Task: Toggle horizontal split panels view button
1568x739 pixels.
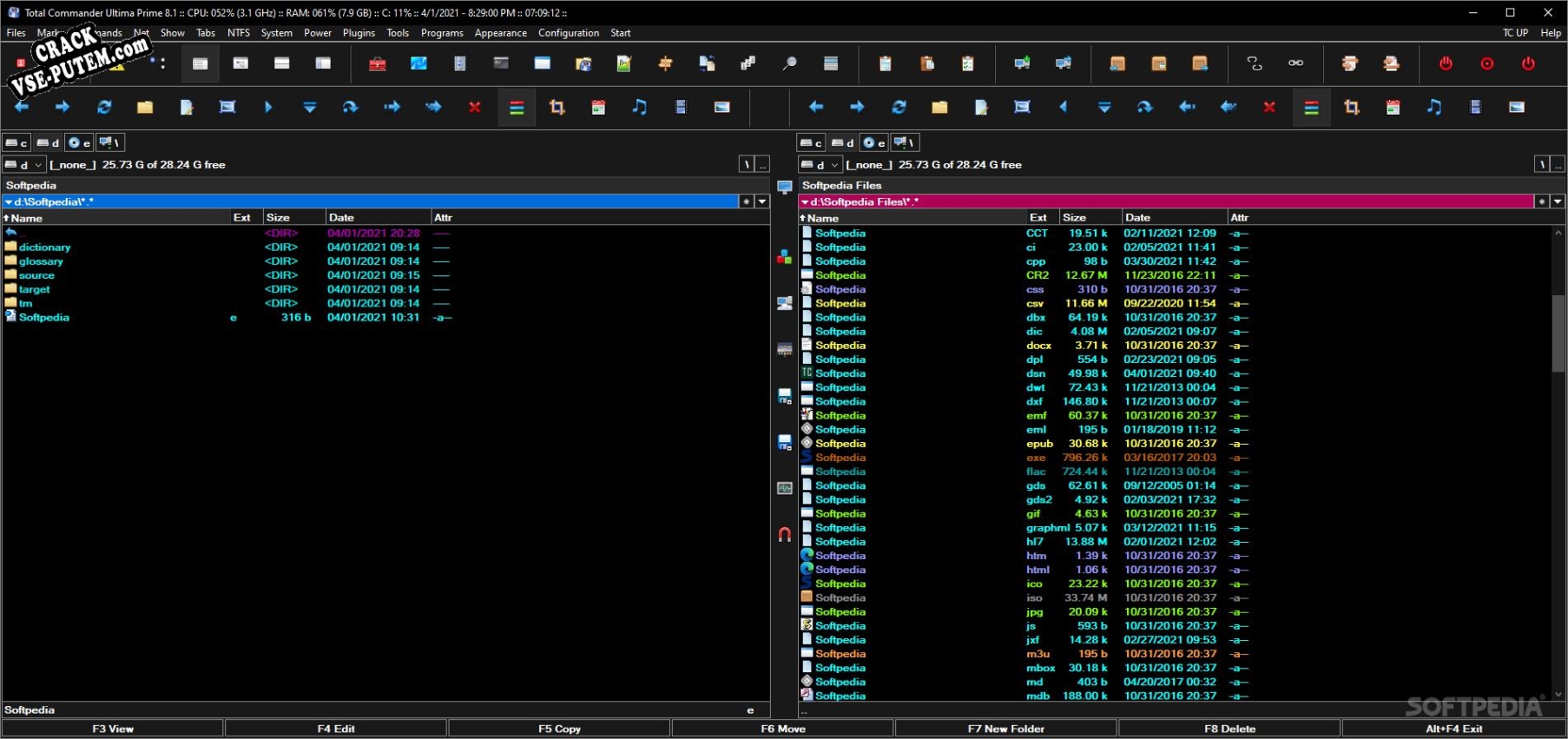Action: click(282, 63)
